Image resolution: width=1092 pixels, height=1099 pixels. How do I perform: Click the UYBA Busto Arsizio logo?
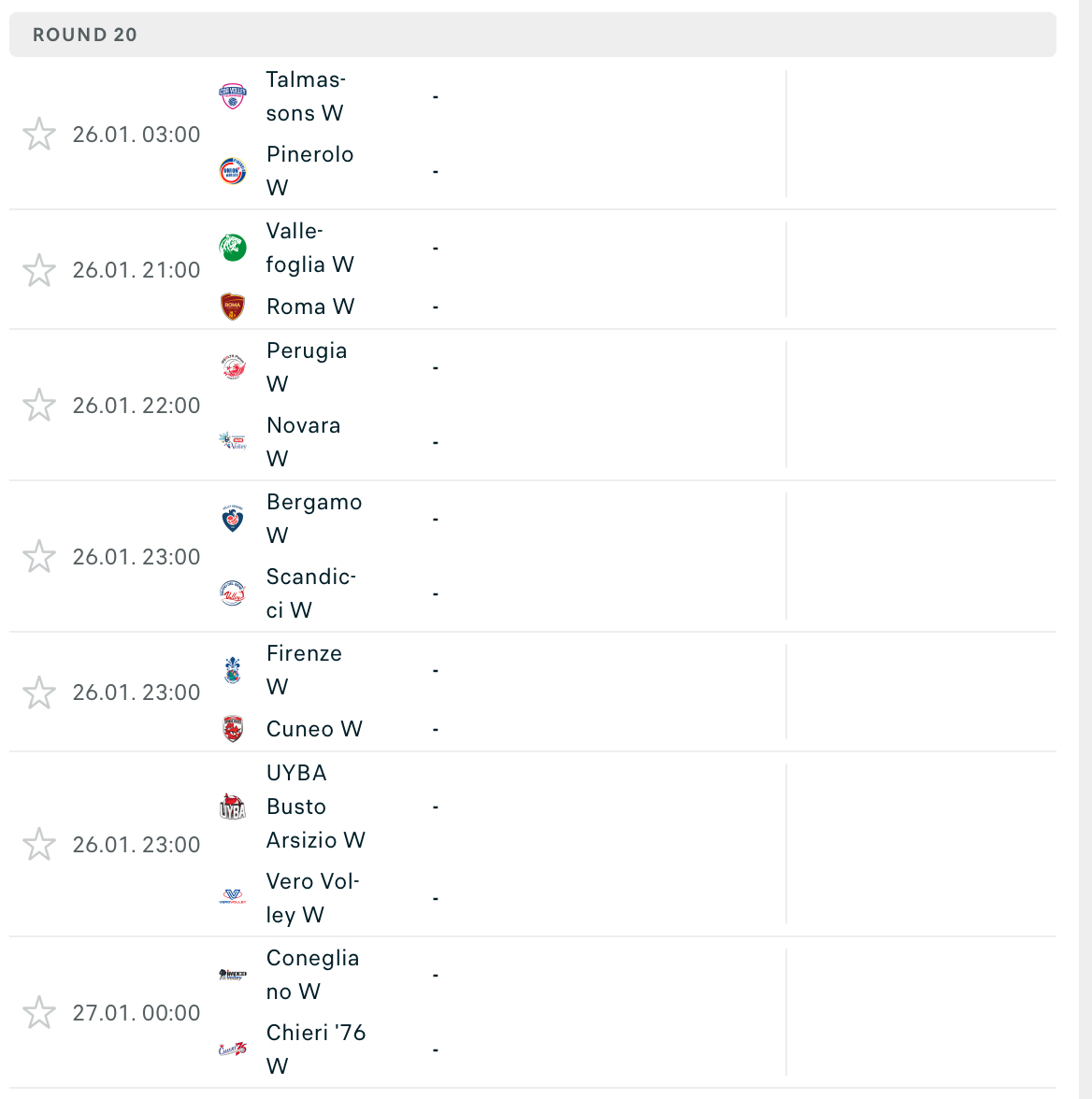233,806
